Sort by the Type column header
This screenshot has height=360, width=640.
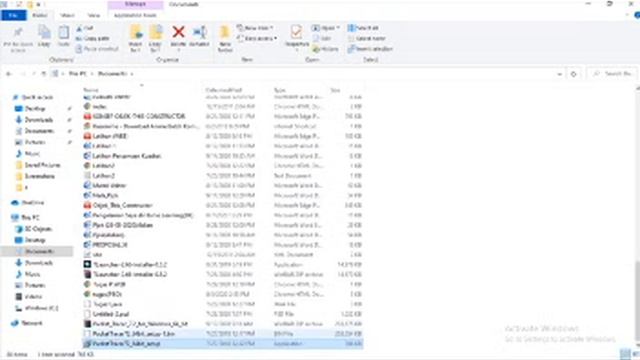(x=280, y=90)
